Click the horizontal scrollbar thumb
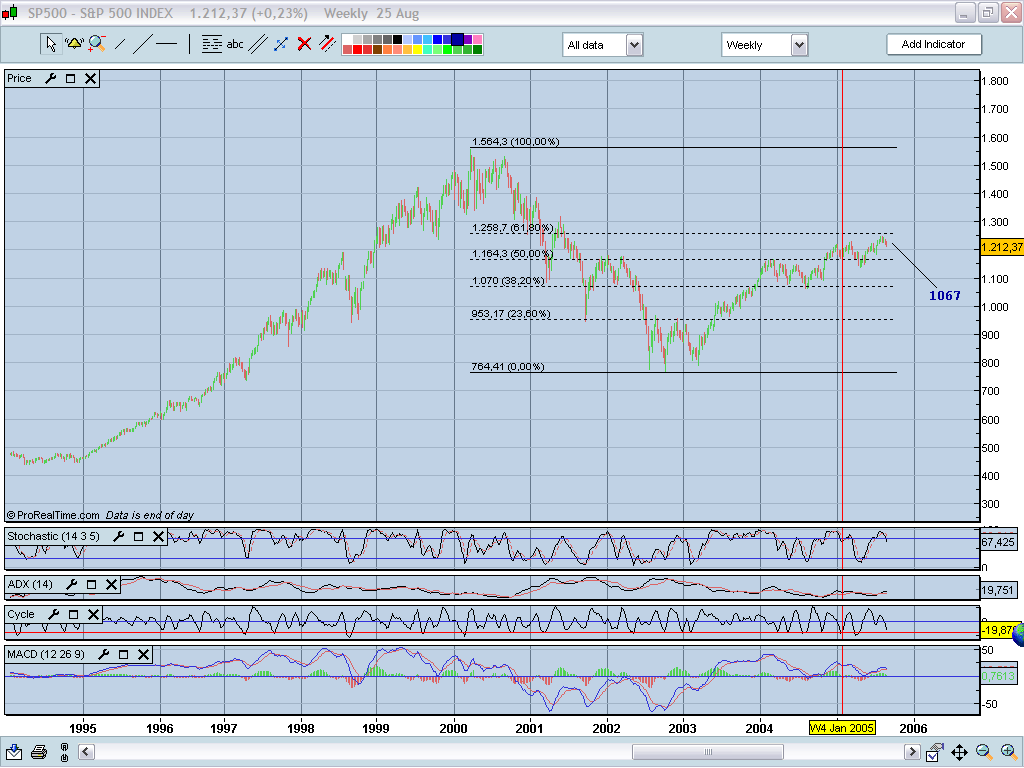This screenshot has height=768, width=1024. 708,752
